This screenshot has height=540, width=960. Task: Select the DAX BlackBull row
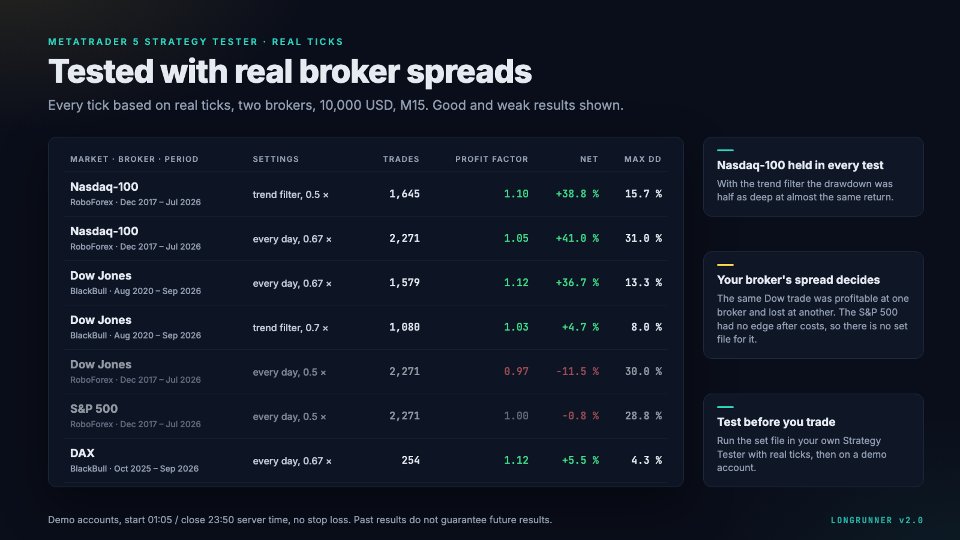(x=366, y=460)
